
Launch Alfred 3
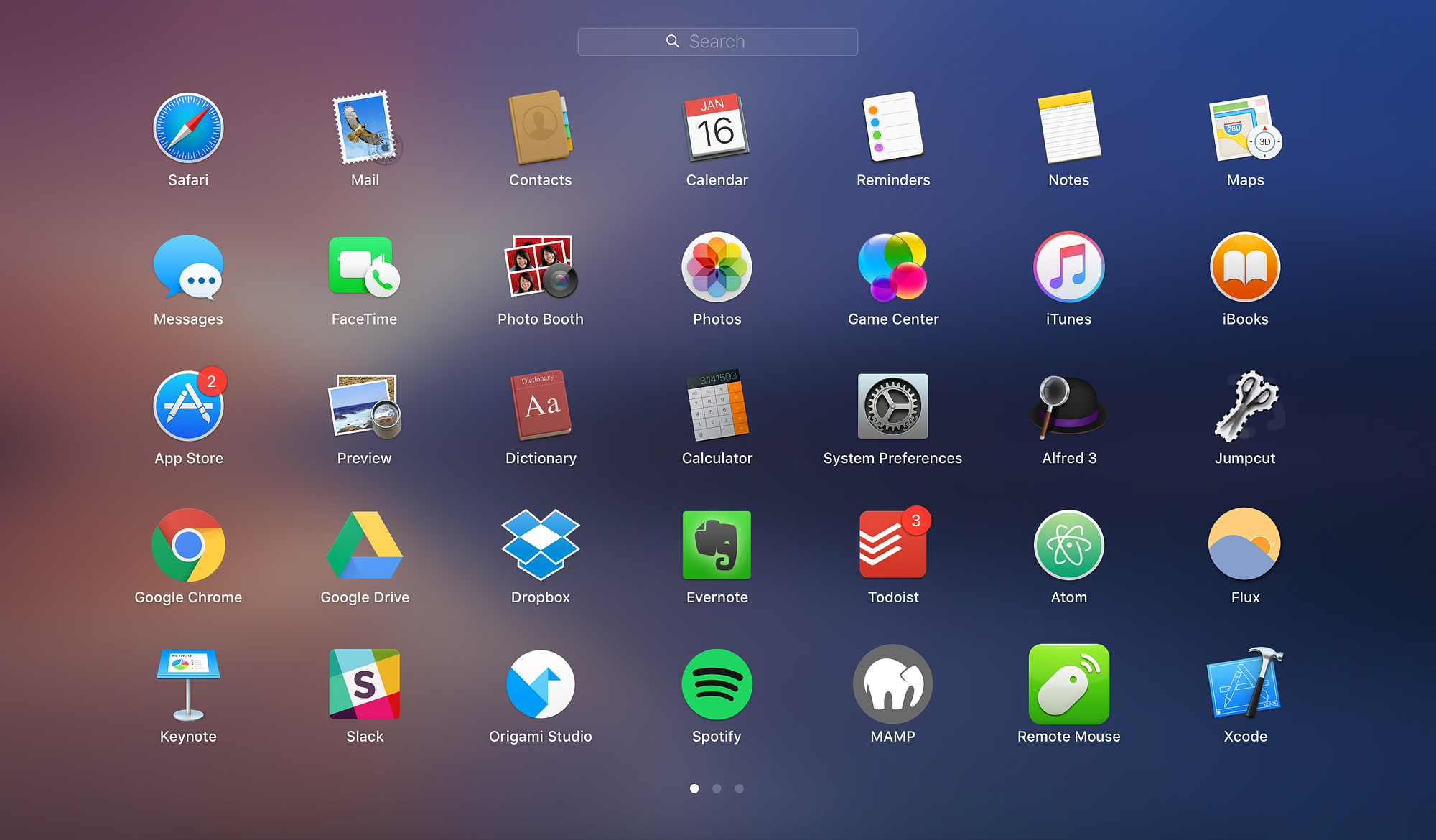1068,406
